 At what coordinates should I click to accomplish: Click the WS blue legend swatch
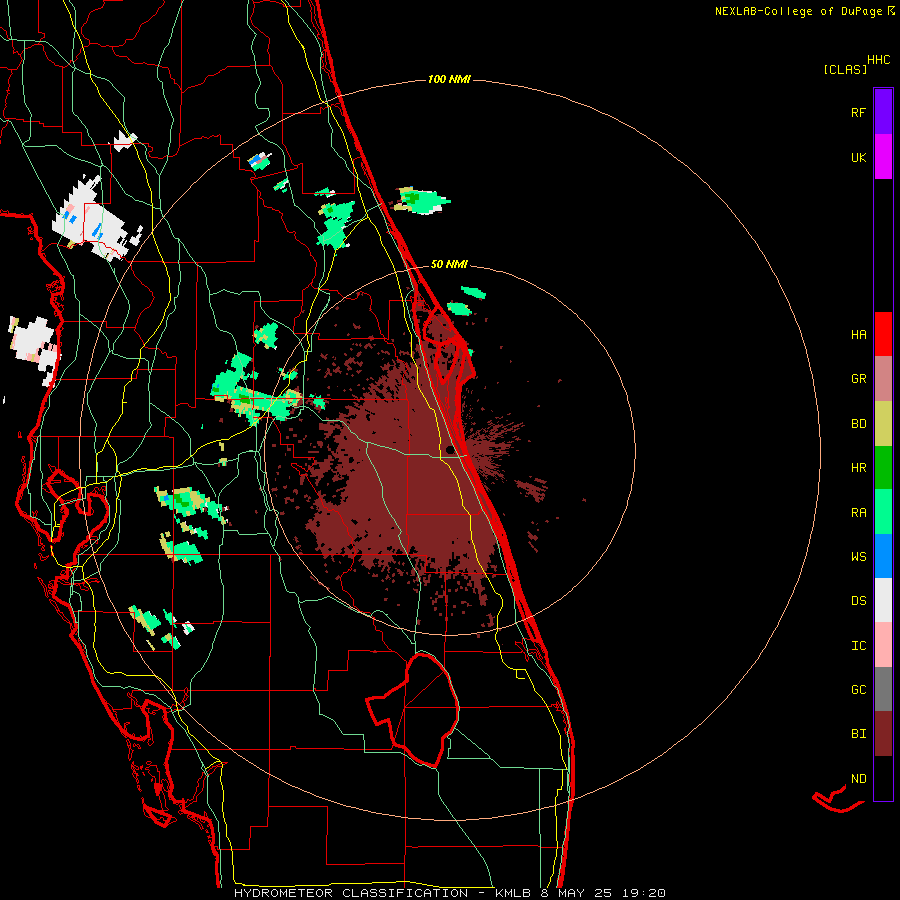point(883,556)
